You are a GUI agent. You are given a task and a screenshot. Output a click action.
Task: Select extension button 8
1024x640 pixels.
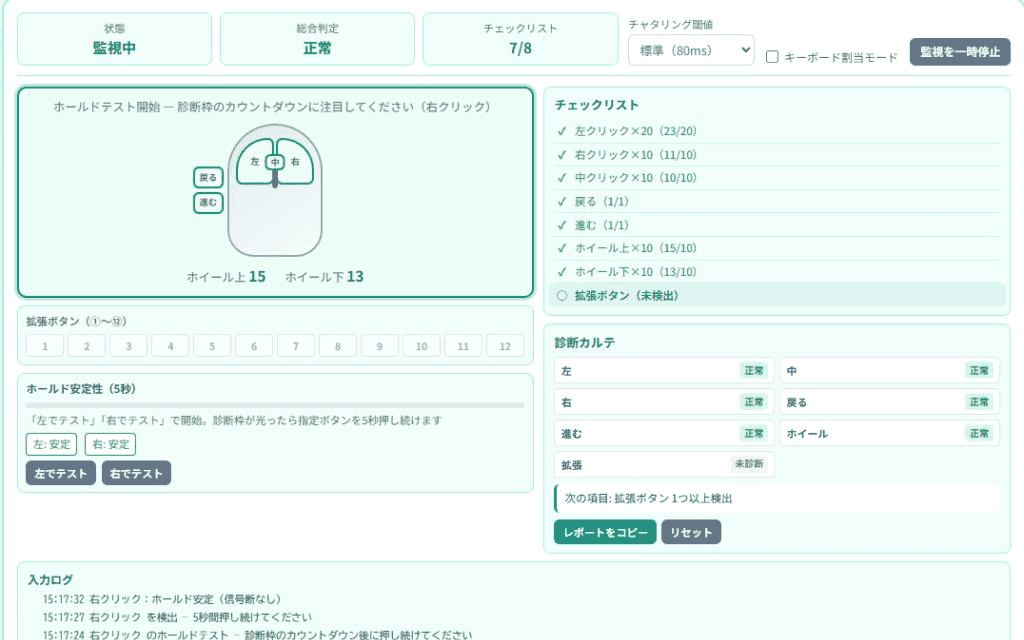pos(338,346)
